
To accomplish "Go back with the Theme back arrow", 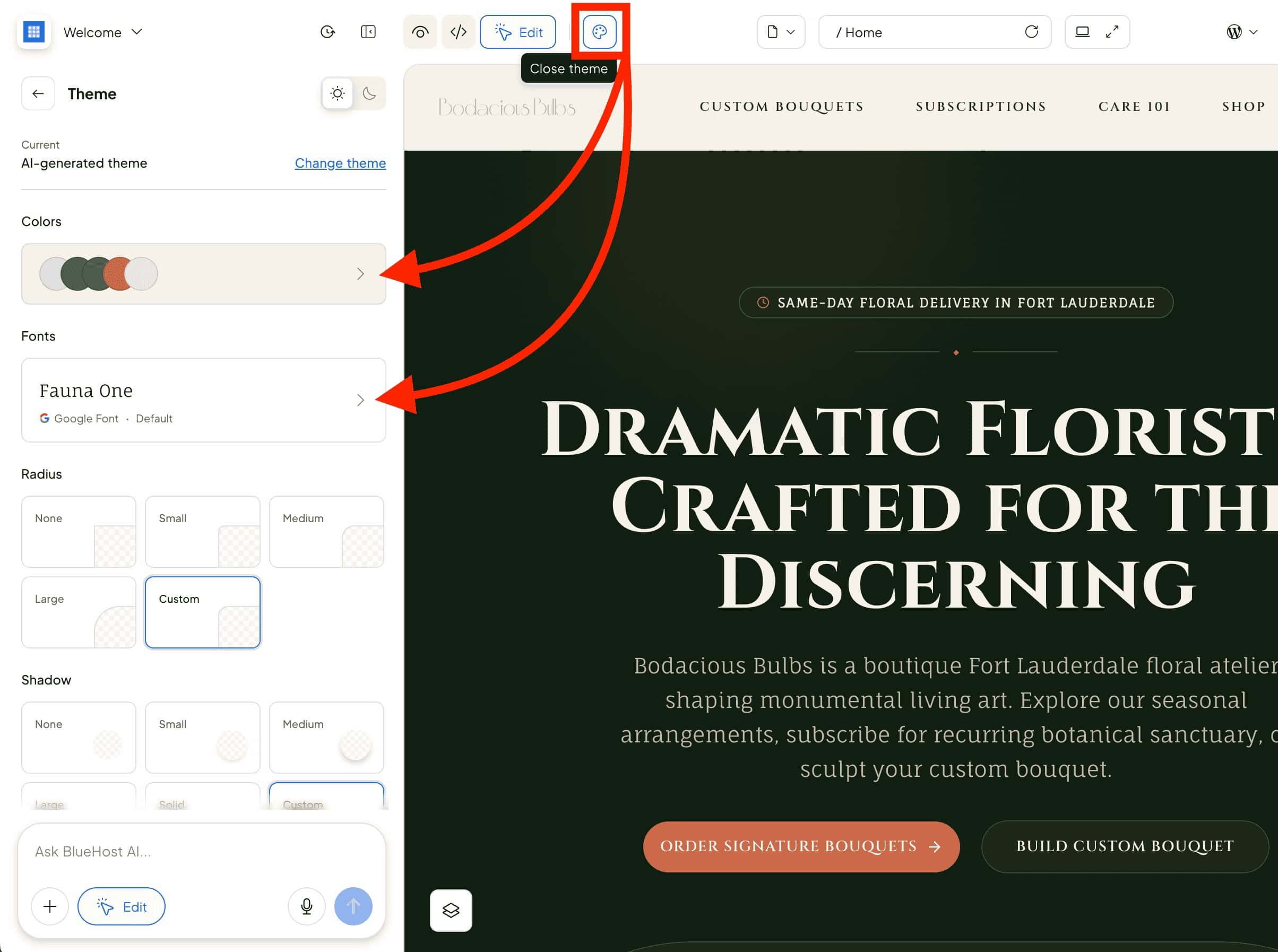I will pos(38,93).
